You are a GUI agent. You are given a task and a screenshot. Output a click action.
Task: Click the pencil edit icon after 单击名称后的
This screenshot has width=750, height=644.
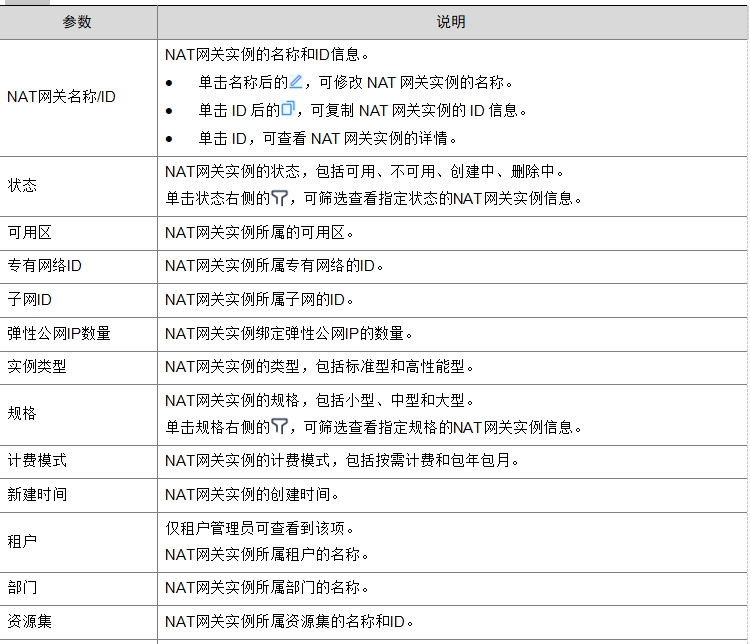296,82
